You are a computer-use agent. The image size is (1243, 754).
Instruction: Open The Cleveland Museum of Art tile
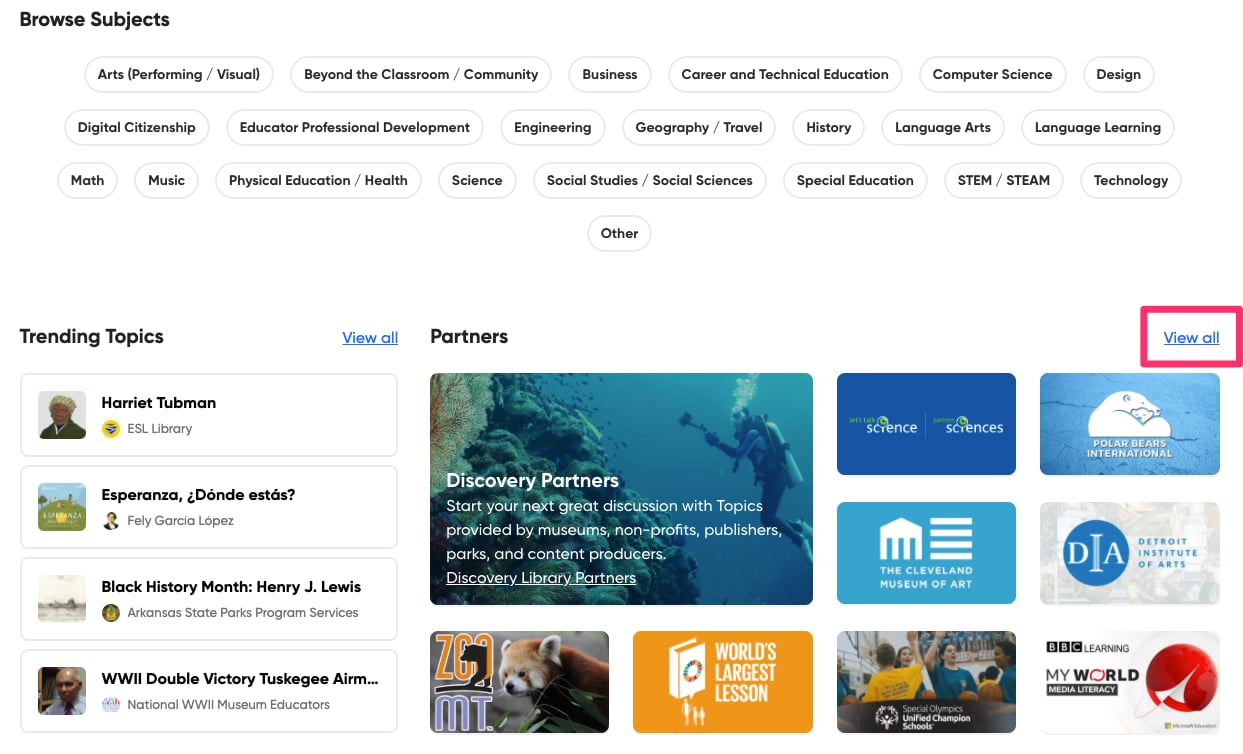[x=926, y=553]
